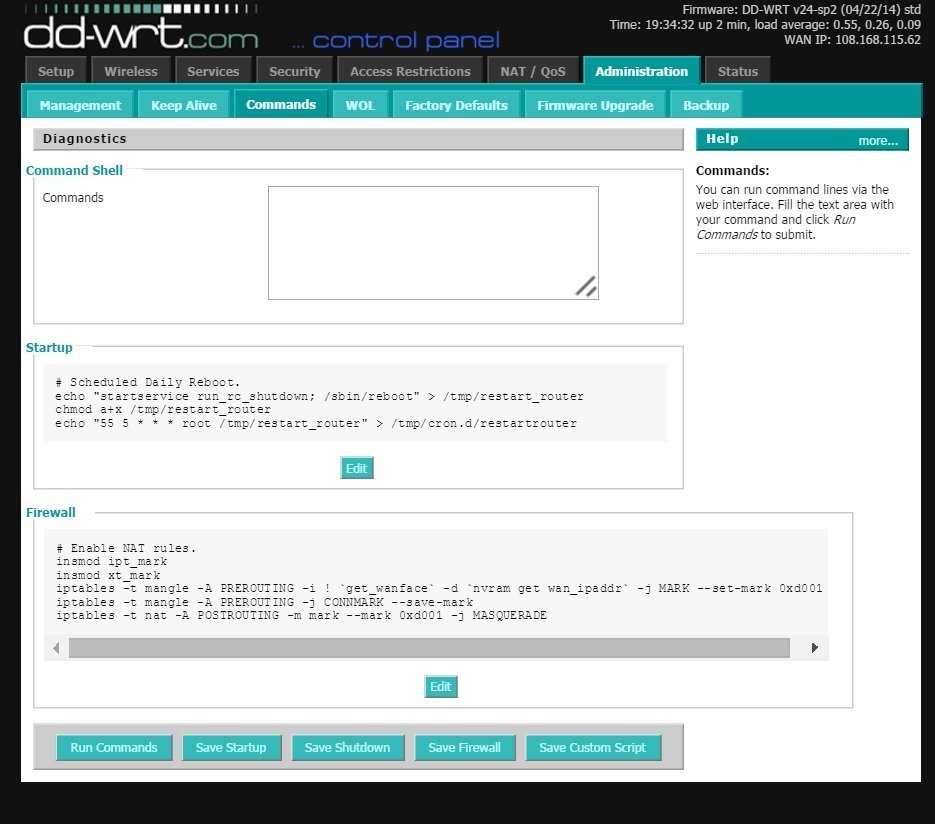Edit the Startup script
935x824 pixels.
tap(356, 467)
